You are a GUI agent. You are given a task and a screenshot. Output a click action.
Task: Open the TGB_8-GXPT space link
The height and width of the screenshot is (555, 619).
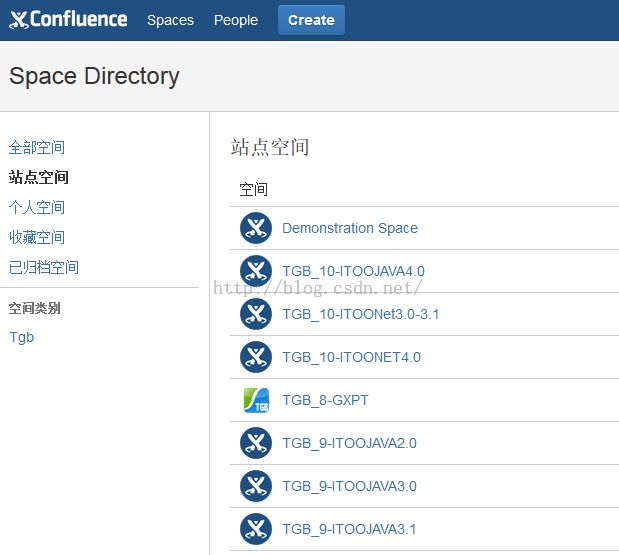click(x=325, y=400)
